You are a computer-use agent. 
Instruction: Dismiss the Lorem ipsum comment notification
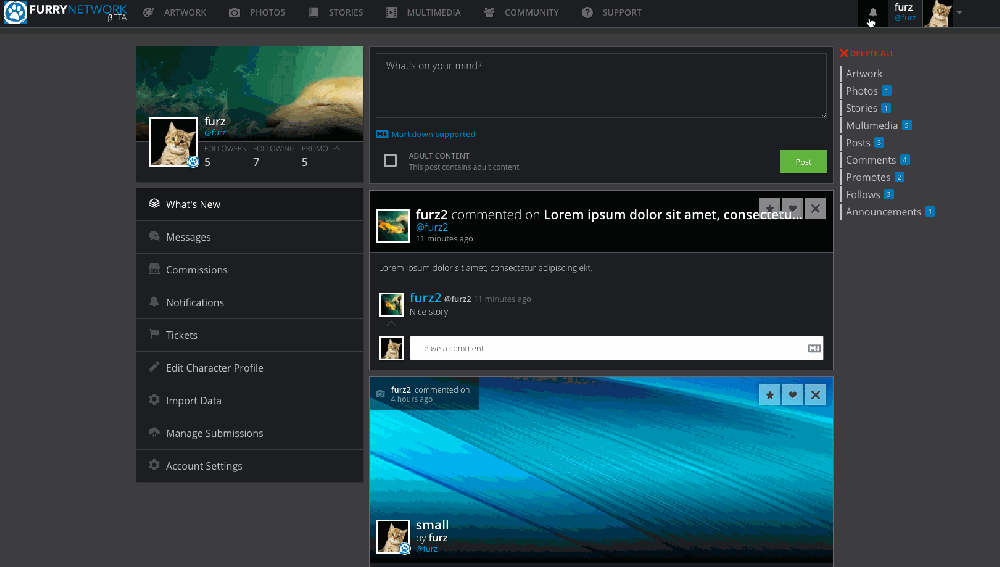click(815, 209)
